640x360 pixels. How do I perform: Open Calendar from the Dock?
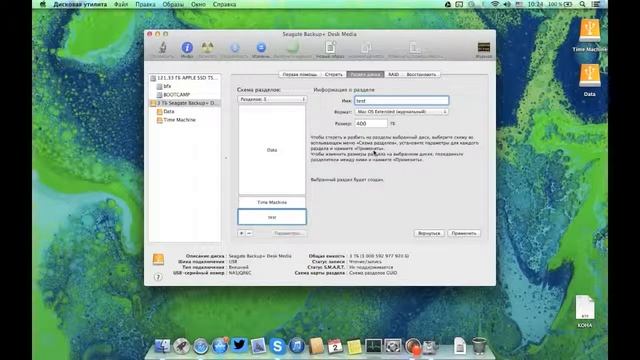tap(335, 346)
